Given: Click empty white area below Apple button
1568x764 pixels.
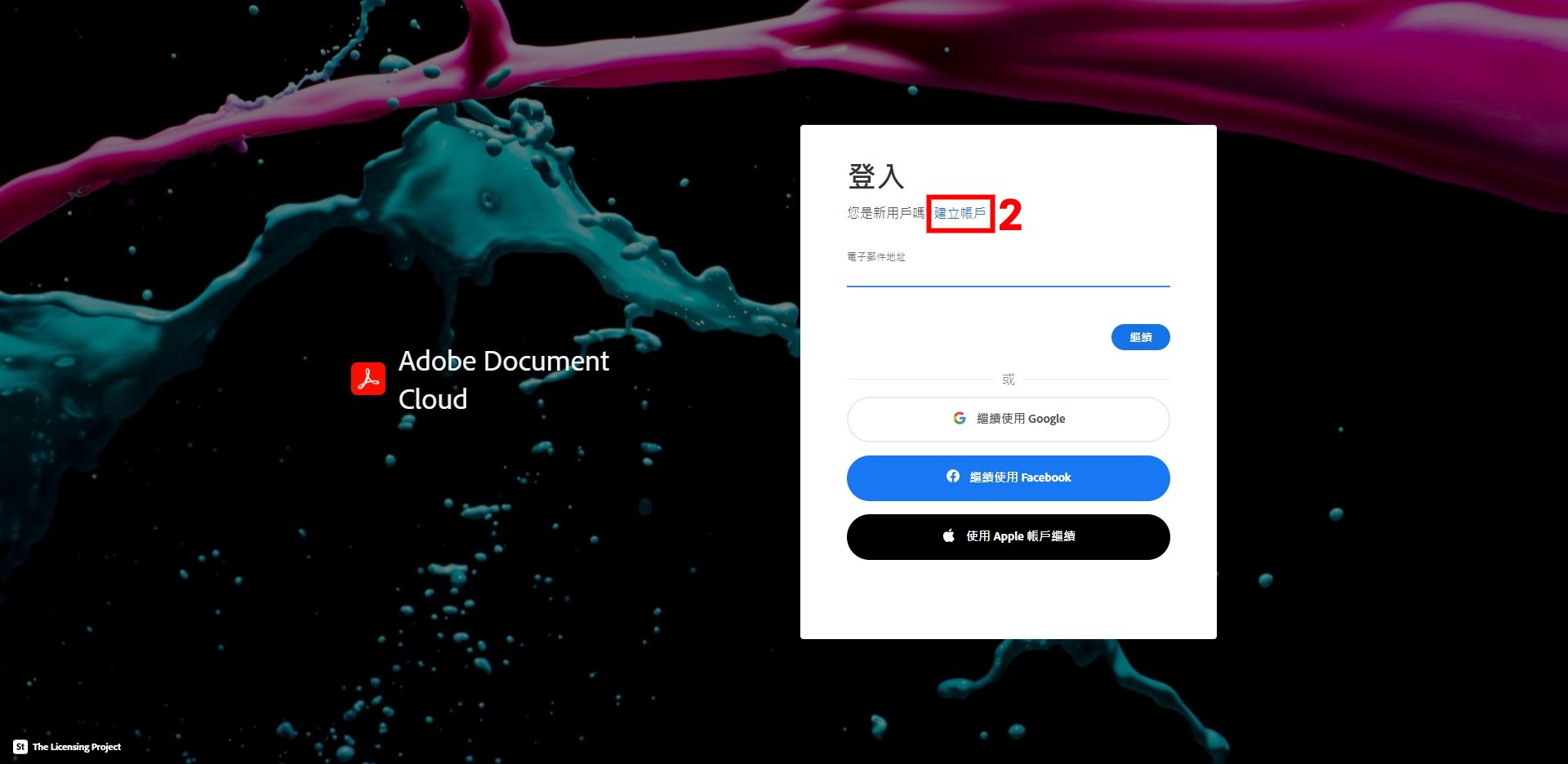Looking at the screenshot, I should (1009, 600).
